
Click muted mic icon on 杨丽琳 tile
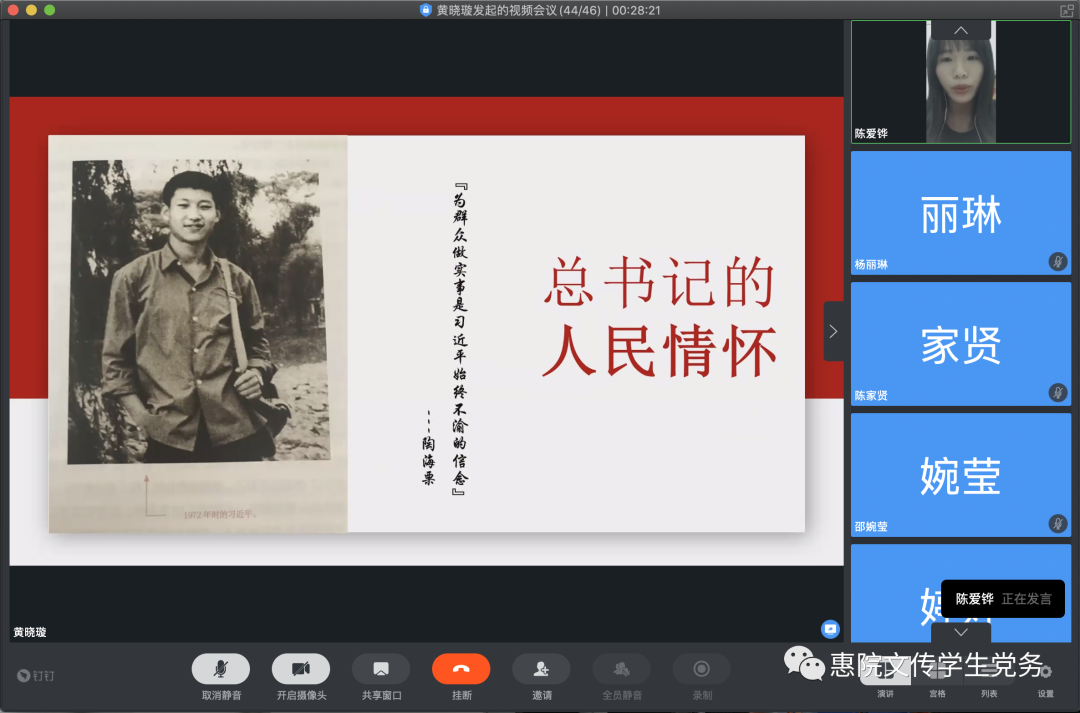[x=1057, y=262]
